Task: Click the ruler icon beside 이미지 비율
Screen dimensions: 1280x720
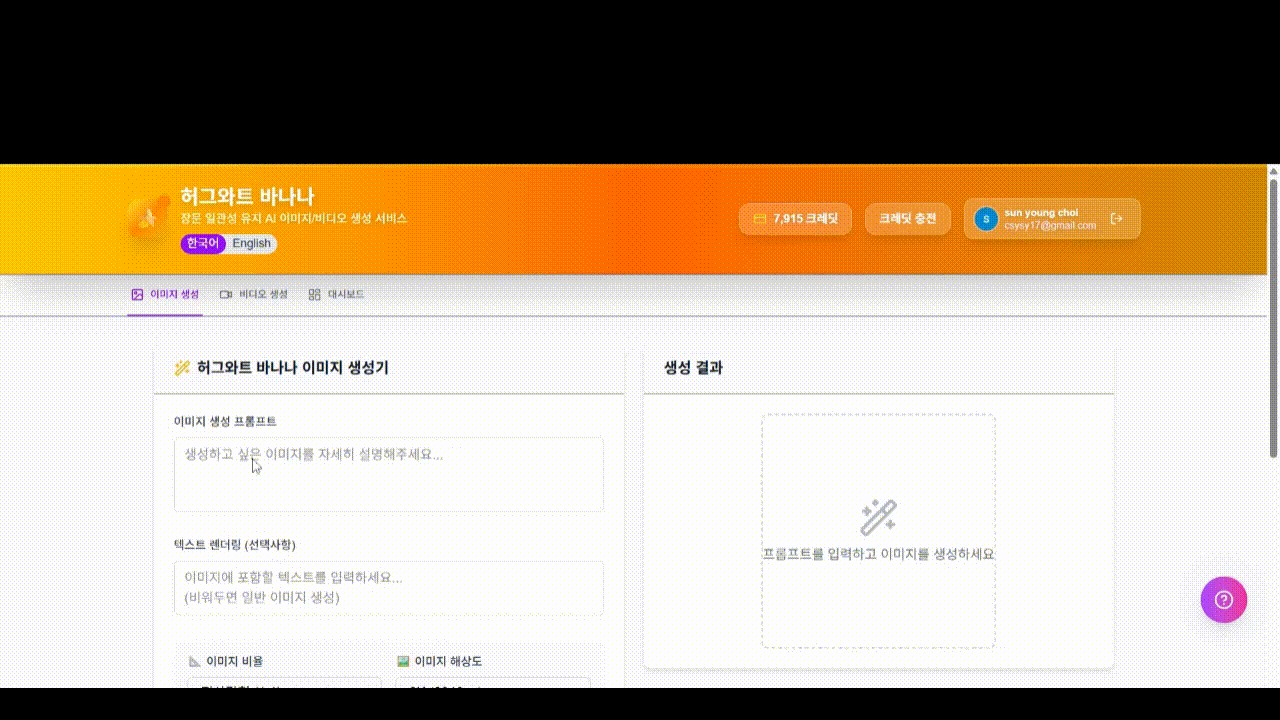Action: (x=195, y=661)
